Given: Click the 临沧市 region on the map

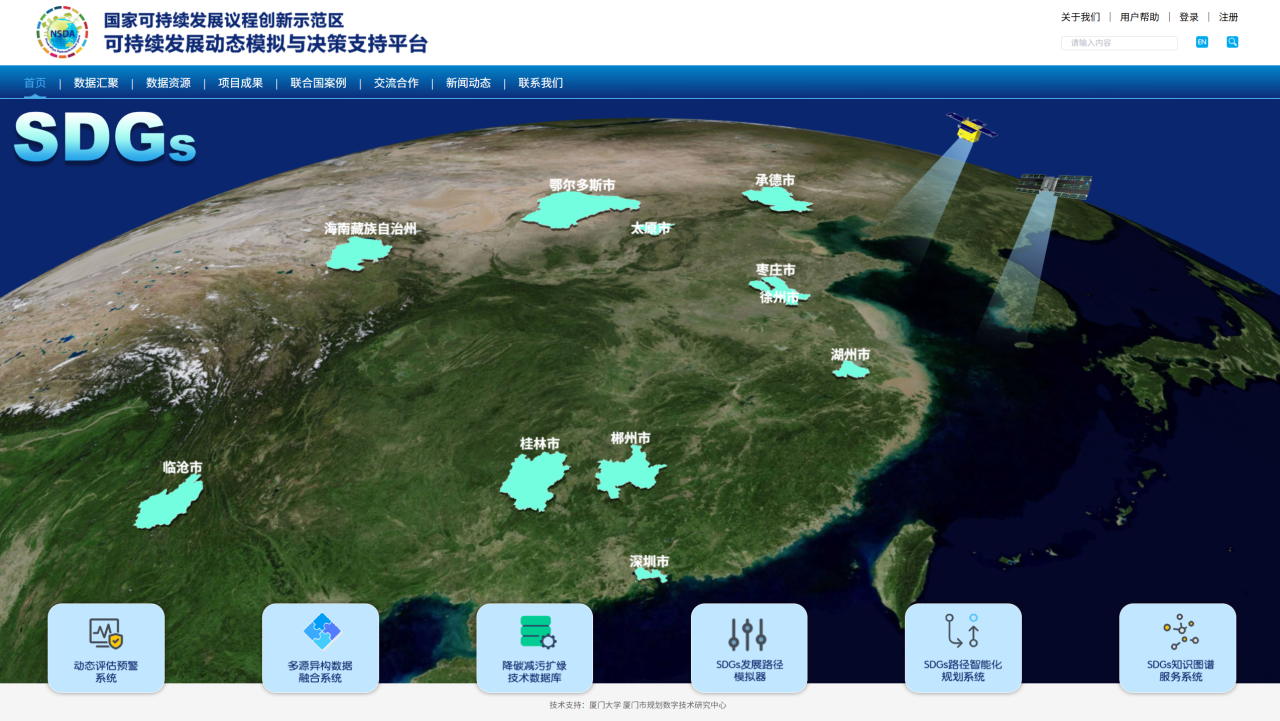Looking at the screenshot, I should pyautogui.click(x=168, y=505).
